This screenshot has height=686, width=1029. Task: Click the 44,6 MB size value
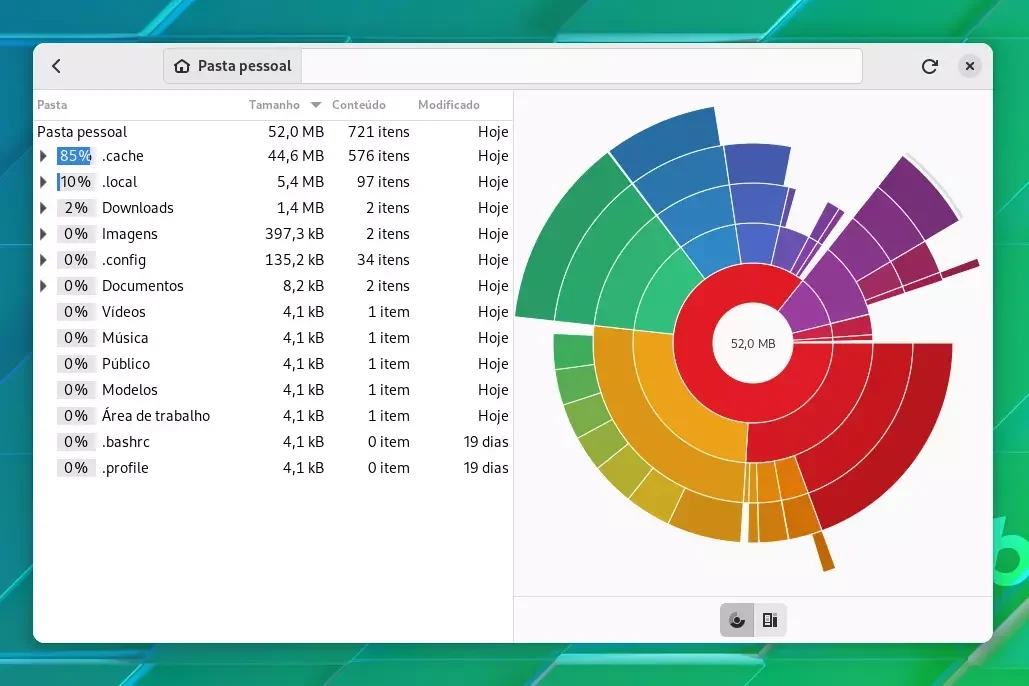click(x=296, y=156)
